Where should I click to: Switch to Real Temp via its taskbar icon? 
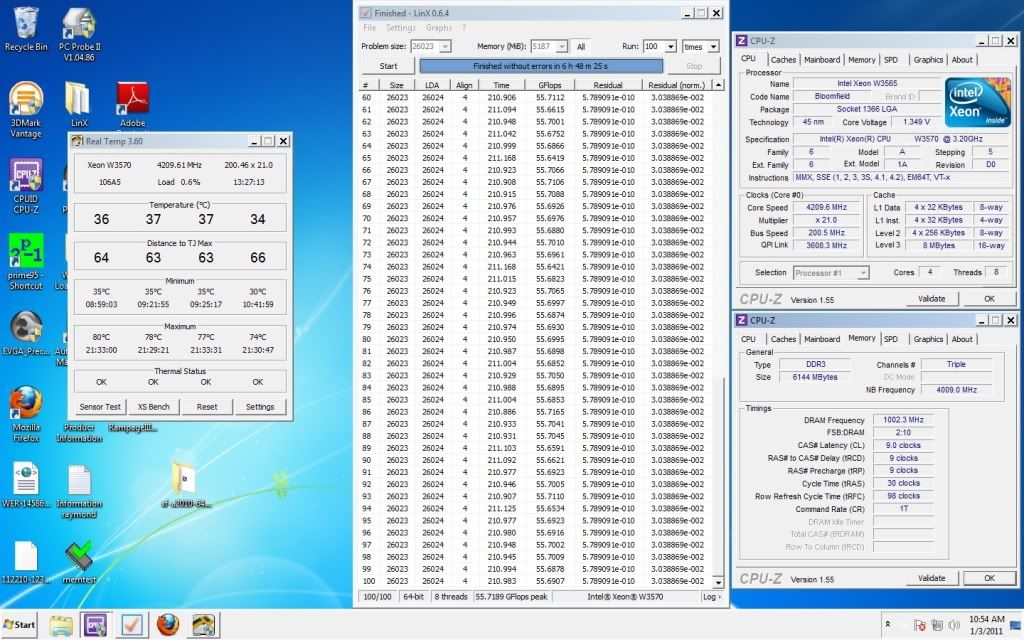(203, 625)
